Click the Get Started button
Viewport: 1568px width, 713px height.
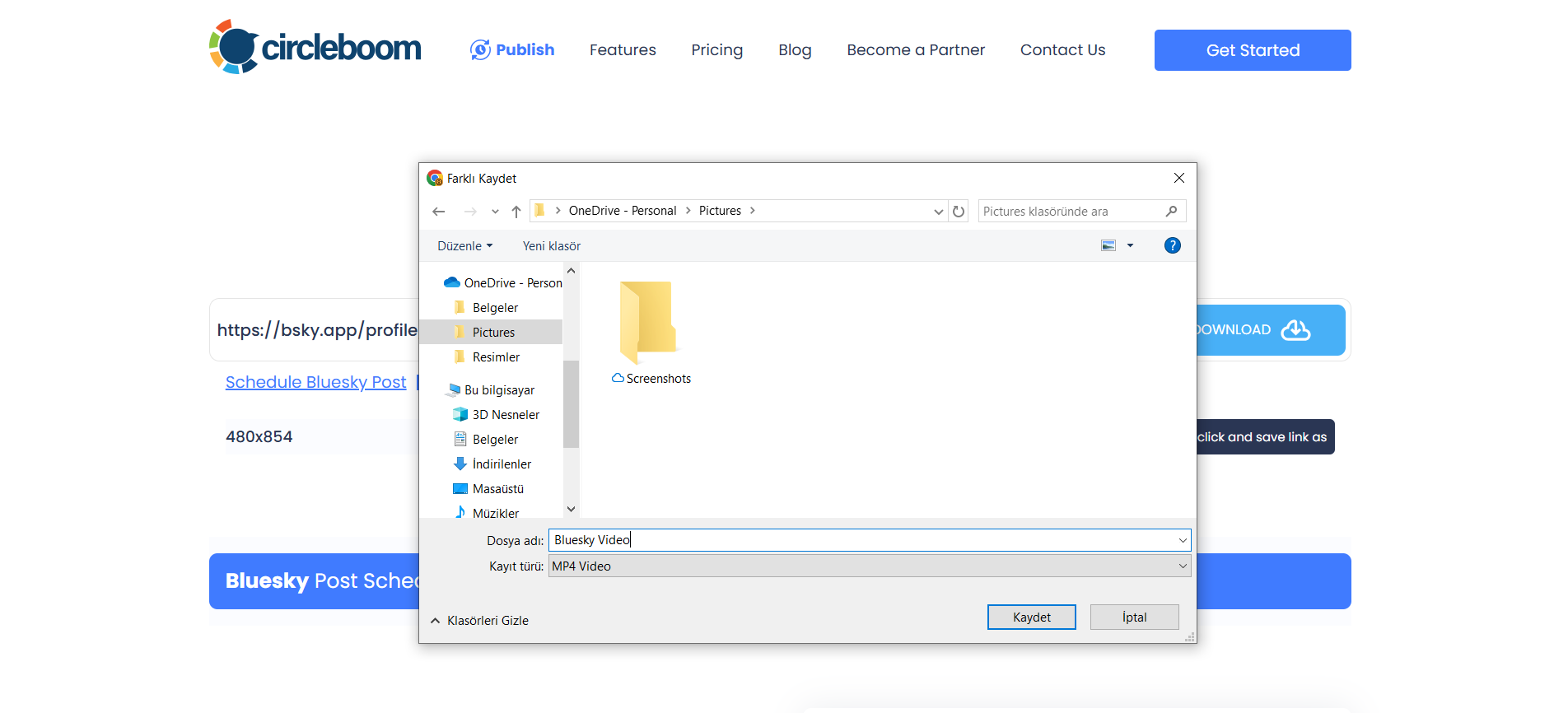pos(1253,50)
